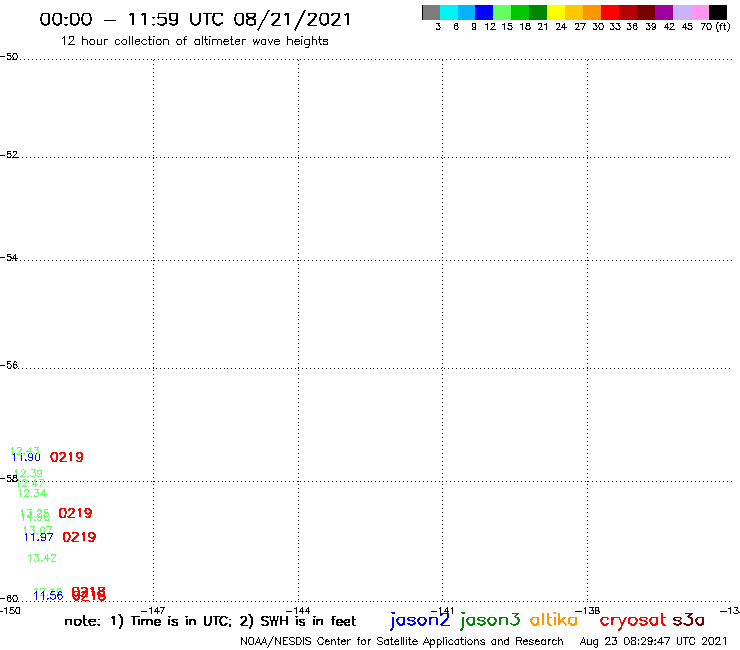Image resolution: width=740 pixels, height=650 pixels.
Task: Click the gray swatch in color scale
Action: pyautogui.click(x=431, y=12)
